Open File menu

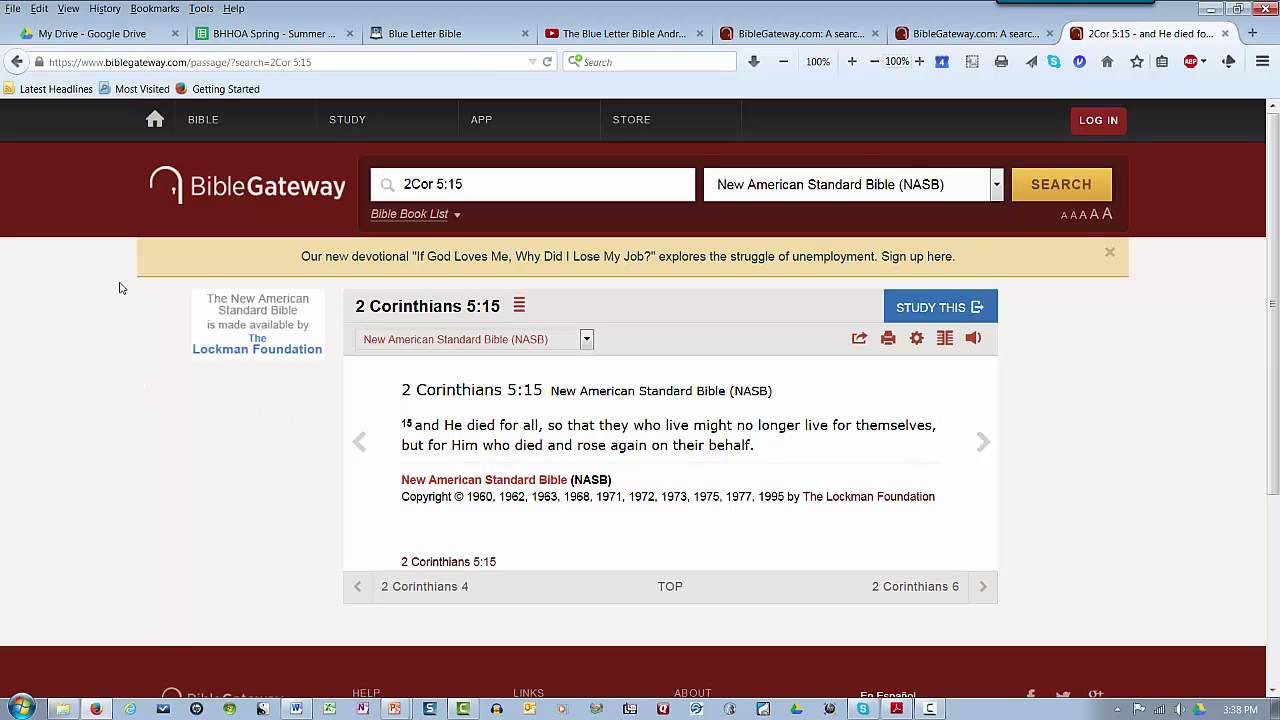click(x=13, y=8)
